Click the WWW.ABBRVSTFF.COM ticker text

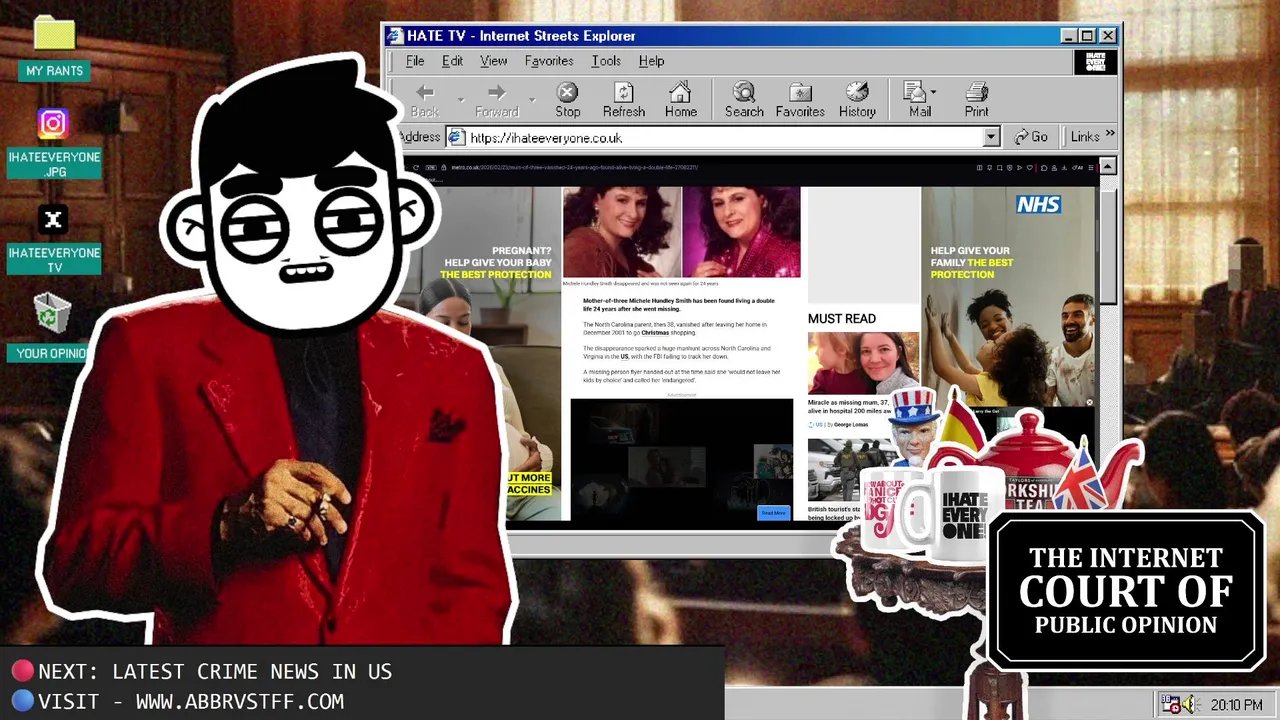pos(239,701)
